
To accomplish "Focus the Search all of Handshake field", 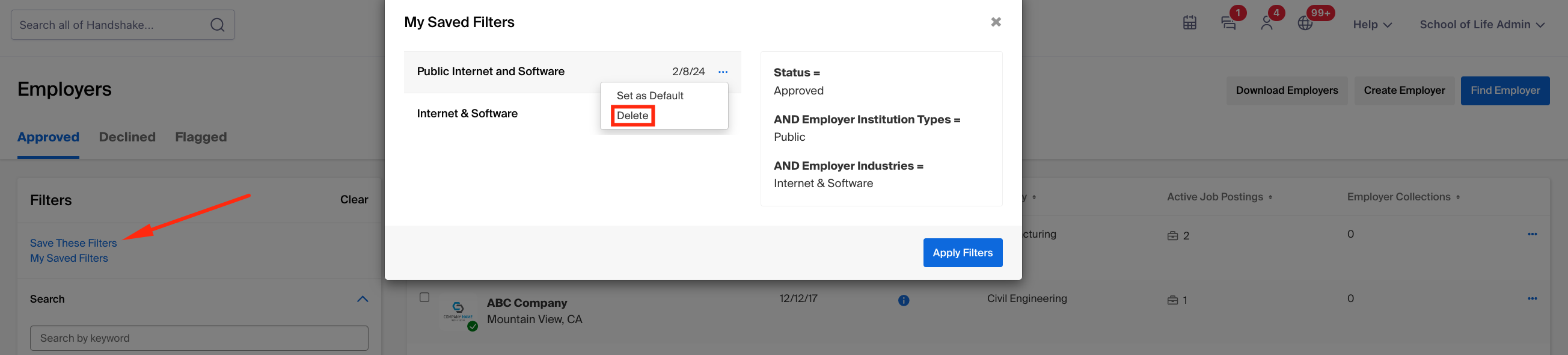I will (x=122, y=25).
